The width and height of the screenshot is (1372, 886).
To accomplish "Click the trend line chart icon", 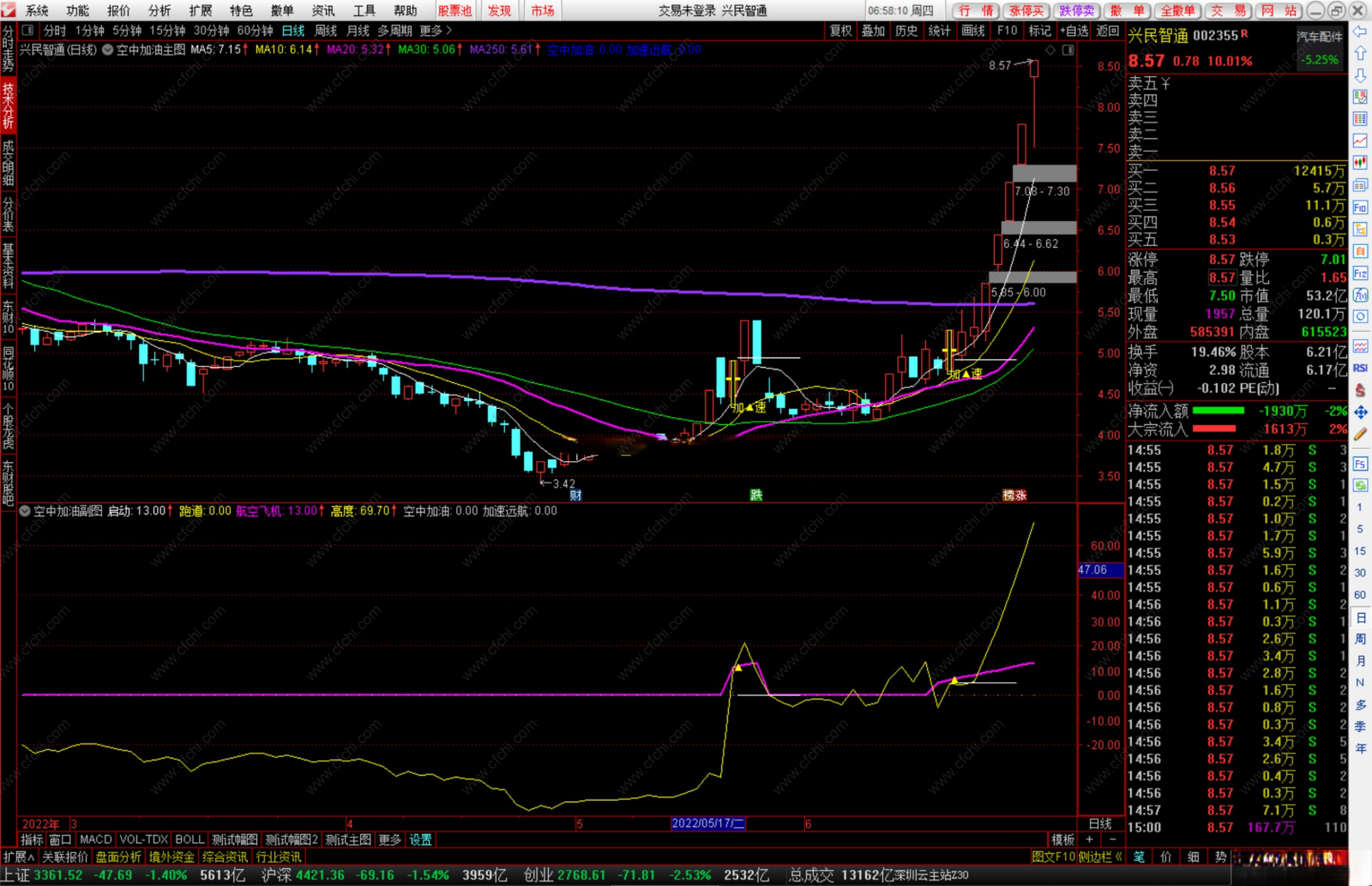I will (1360, 140).
